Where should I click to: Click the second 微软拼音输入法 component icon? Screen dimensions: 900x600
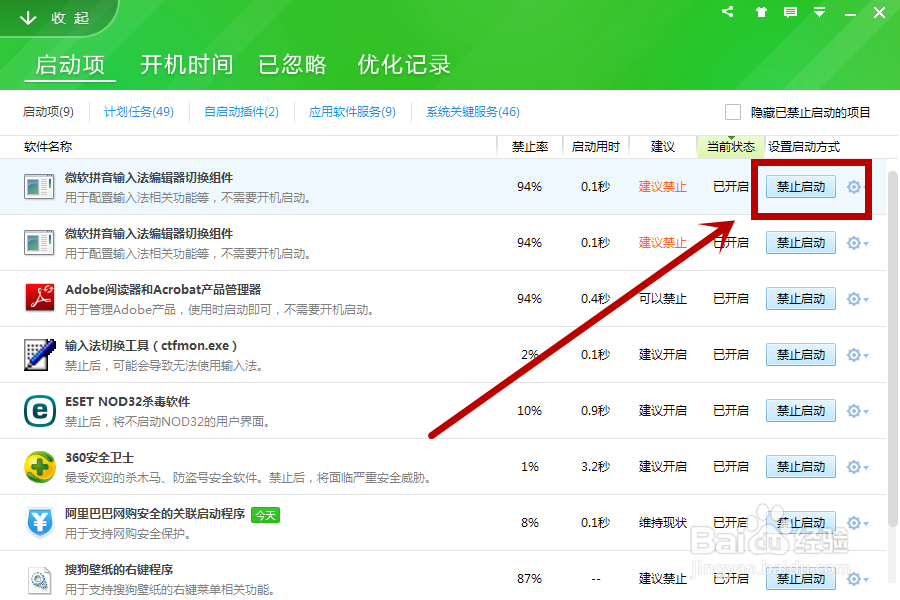(x=39, y=243)
